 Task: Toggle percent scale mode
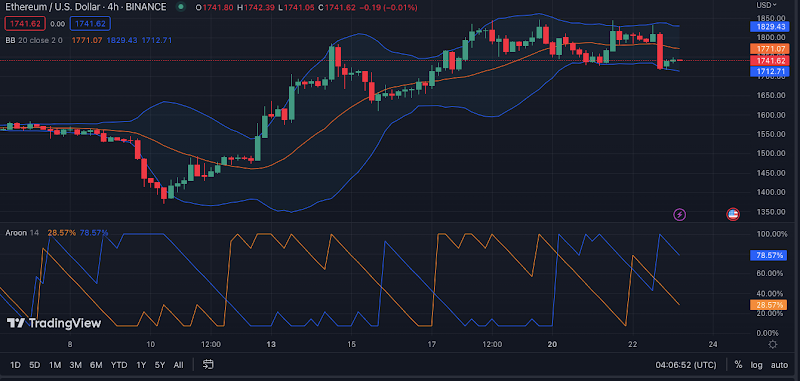click(x=738, y=365)
